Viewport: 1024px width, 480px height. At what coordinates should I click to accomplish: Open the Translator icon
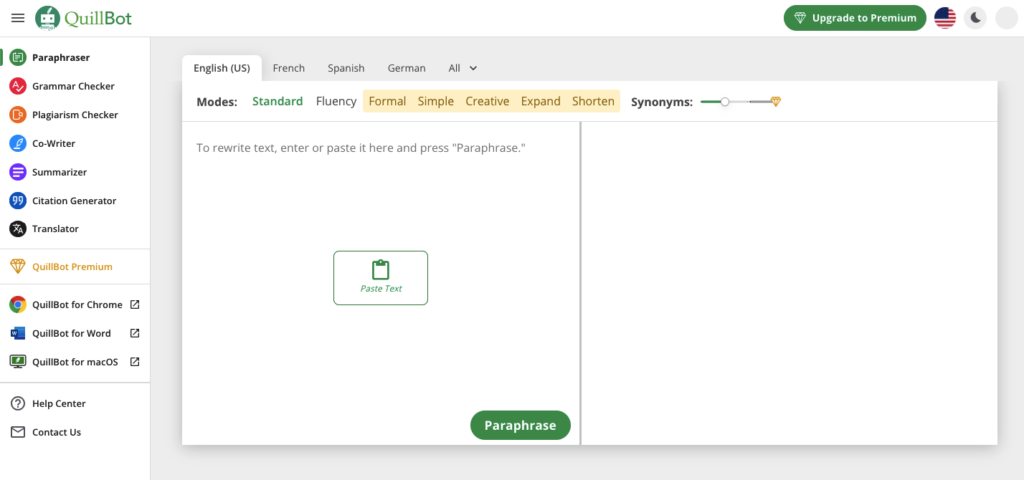[x=18, y=229]
